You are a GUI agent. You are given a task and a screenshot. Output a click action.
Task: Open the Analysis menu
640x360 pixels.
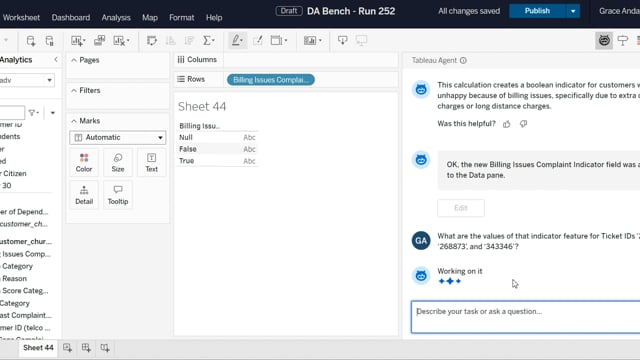coord(116,18)
